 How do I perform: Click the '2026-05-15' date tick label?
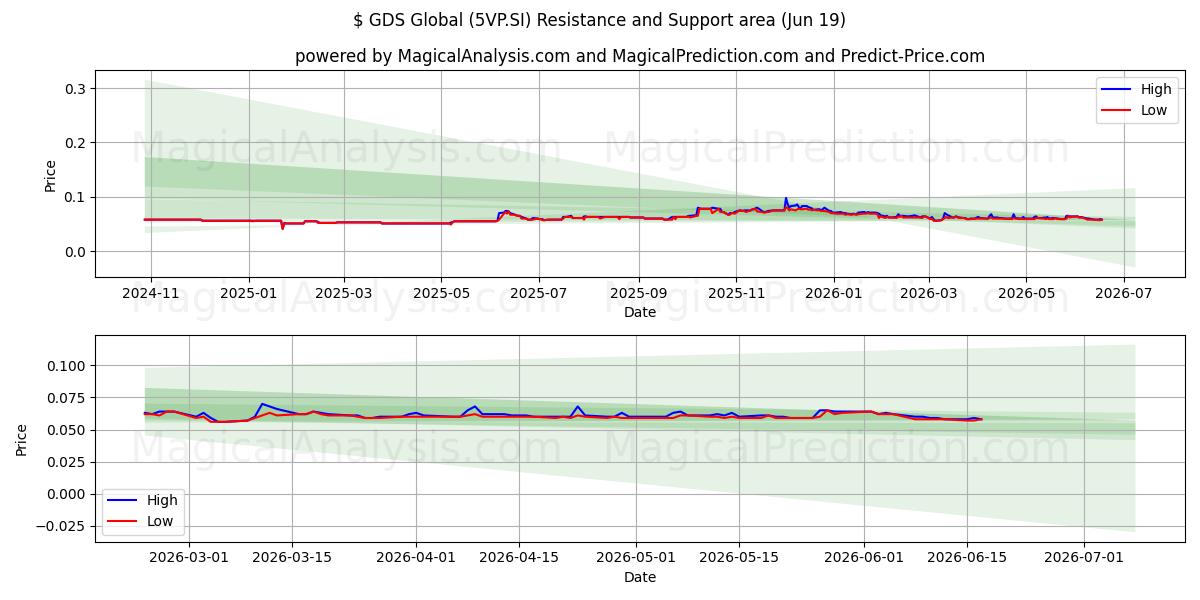[x=739, y=559]
